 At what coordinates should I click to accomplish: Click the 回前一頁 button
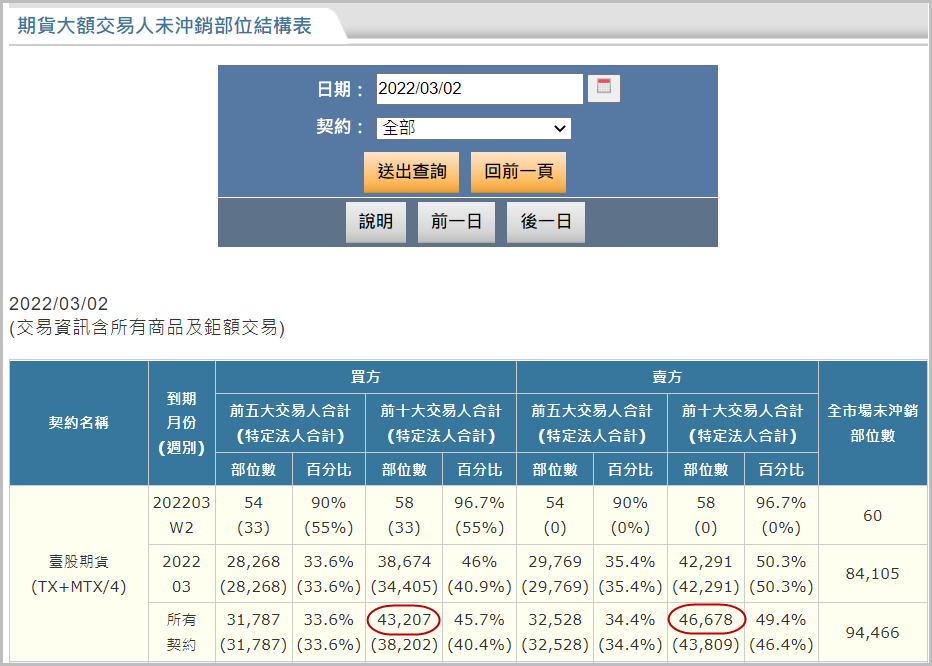518,172
